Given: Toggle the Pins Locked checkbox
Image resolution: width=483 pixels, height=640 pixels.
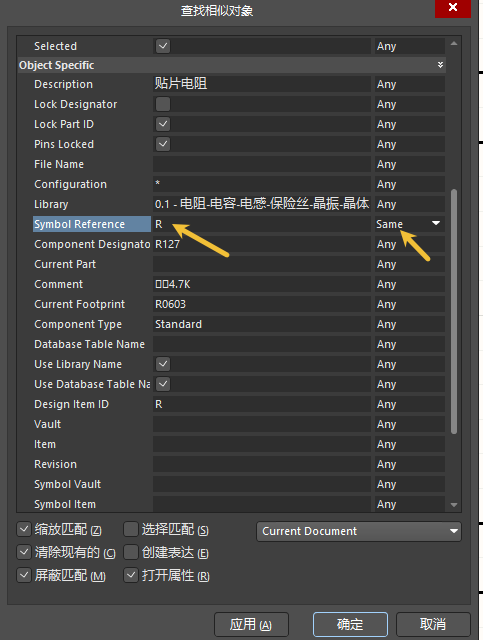Looking at the screenshot, I should [x=163, y=144].
